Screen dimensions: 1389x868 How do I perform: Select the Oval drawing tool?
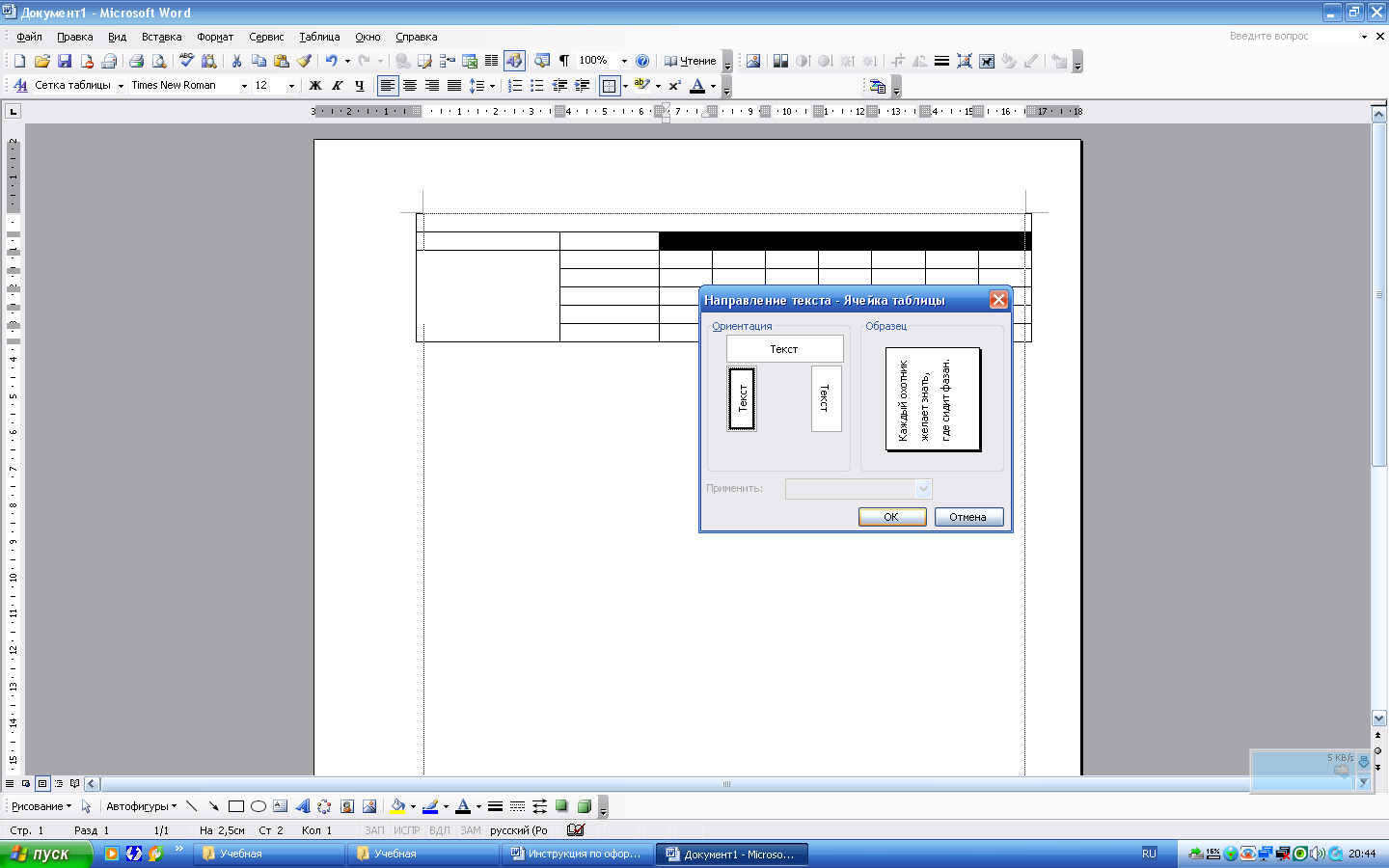pos(258,806)
